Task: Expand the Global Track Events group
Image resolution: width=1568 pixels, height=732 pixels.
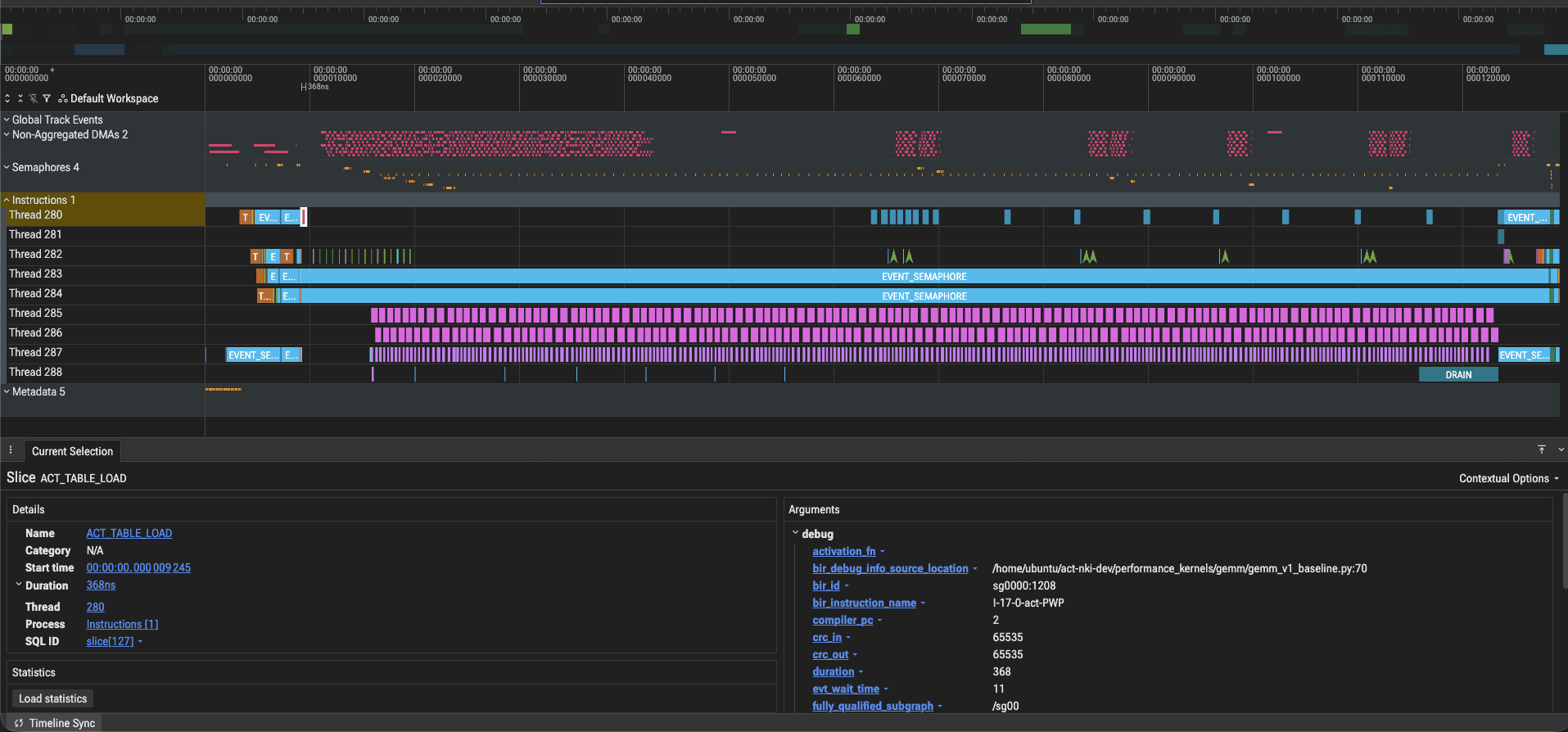Action: point(7,120)
